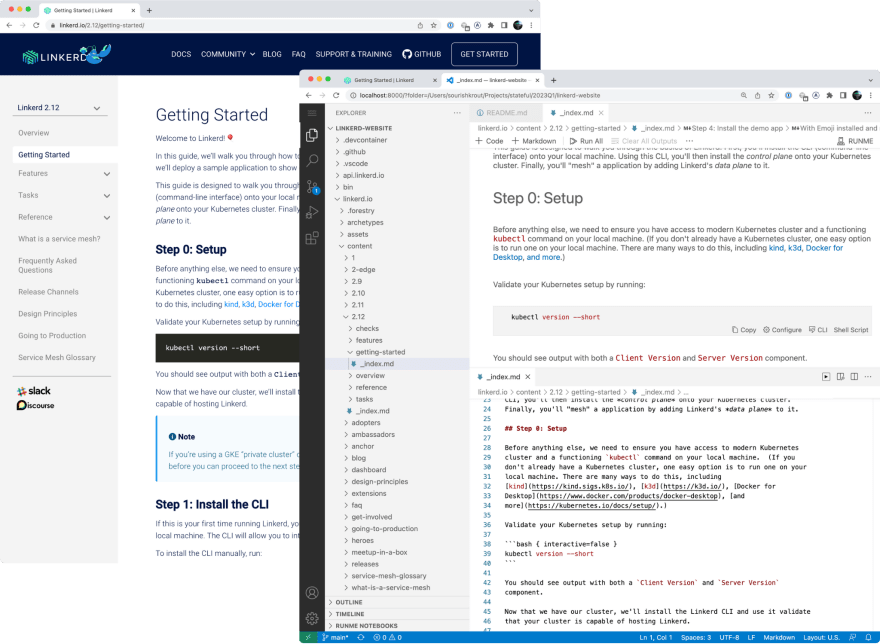The image size is (880, 644).
Task: Open Run and Debug view
Action: 312,212
